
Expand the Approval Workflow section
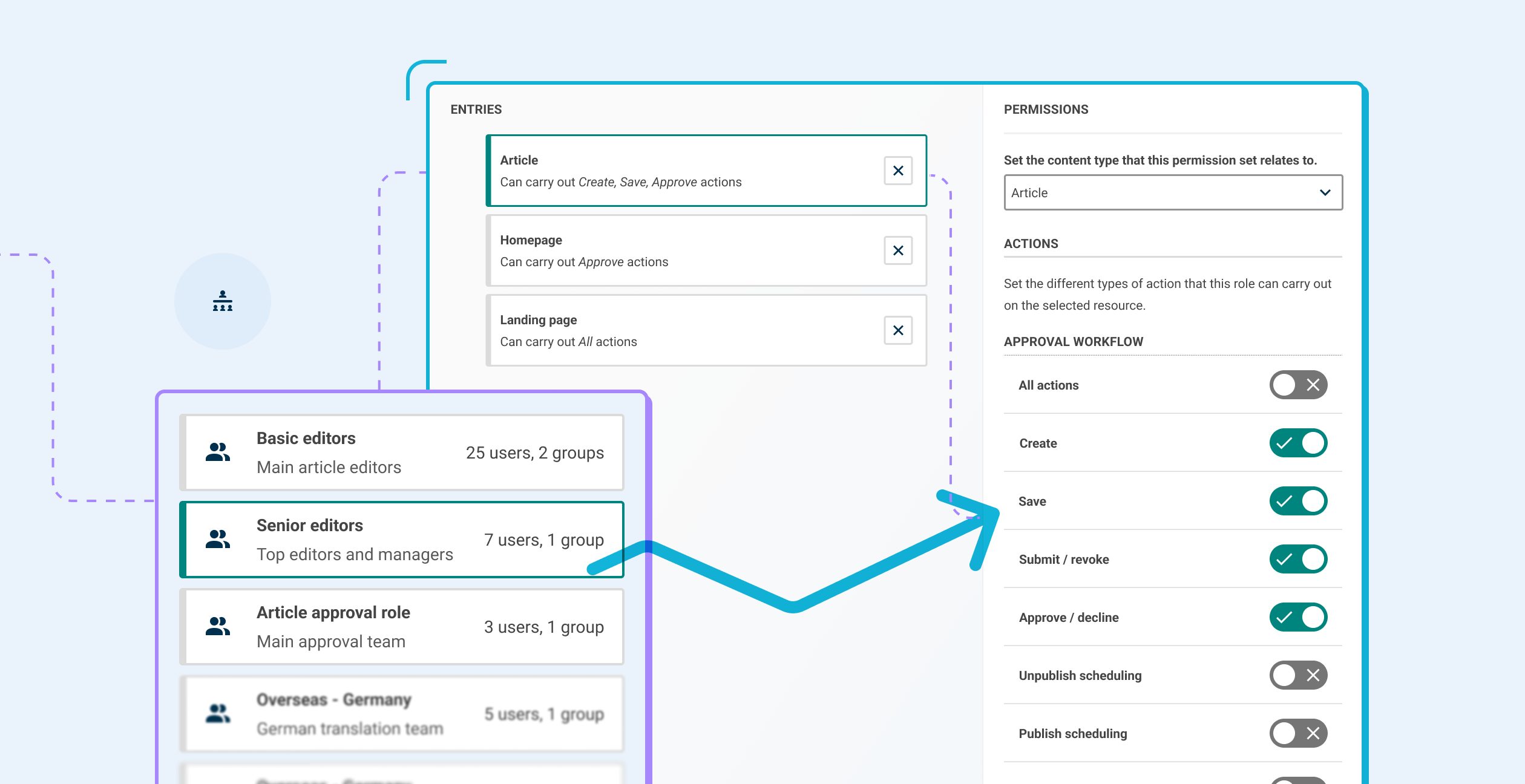pyautogui.click(x=1074, y=342)
